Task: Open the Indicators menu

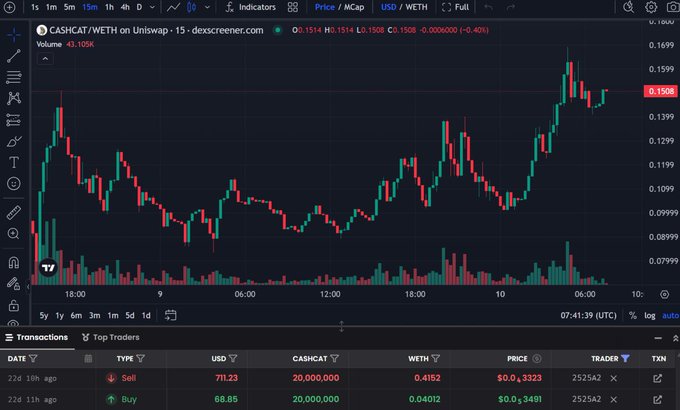Action: click(251, 7)
